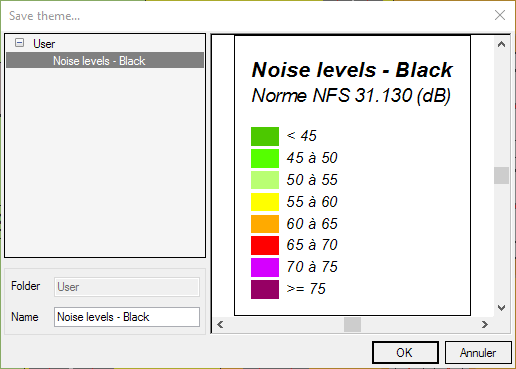Screen dimensions: 516x369
Task: Click the disabled Folder field
Action: click(127, 287)
